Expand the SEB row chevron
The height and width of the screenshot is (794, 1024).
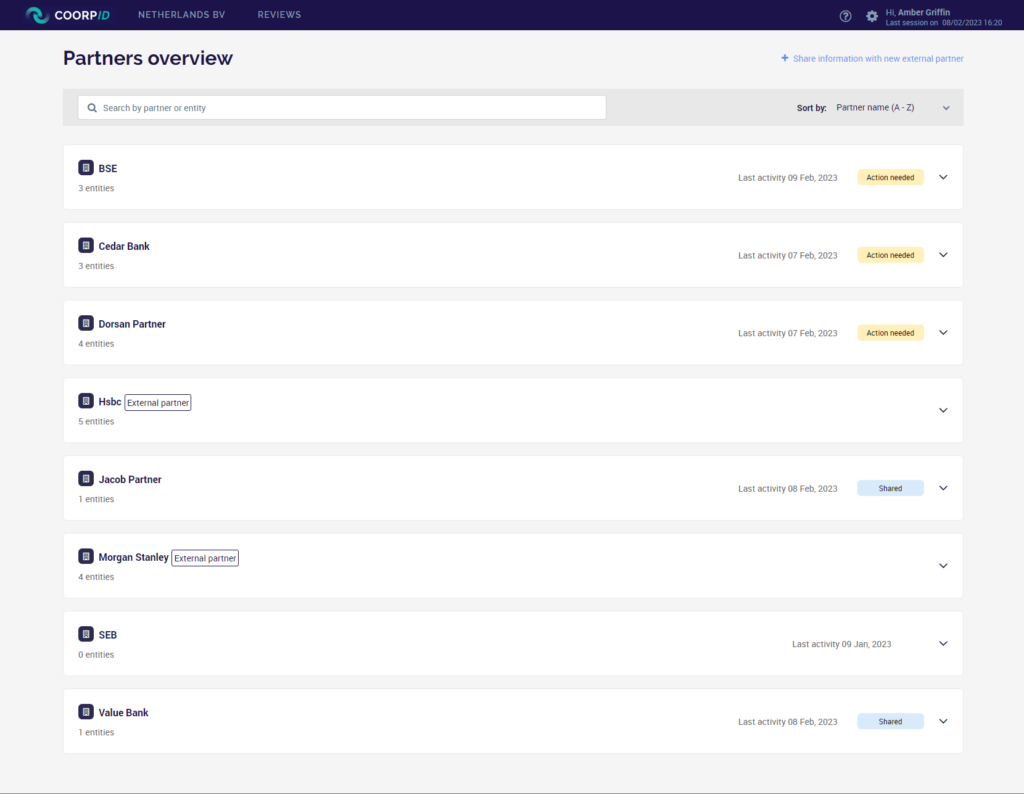tap(943, 643)
